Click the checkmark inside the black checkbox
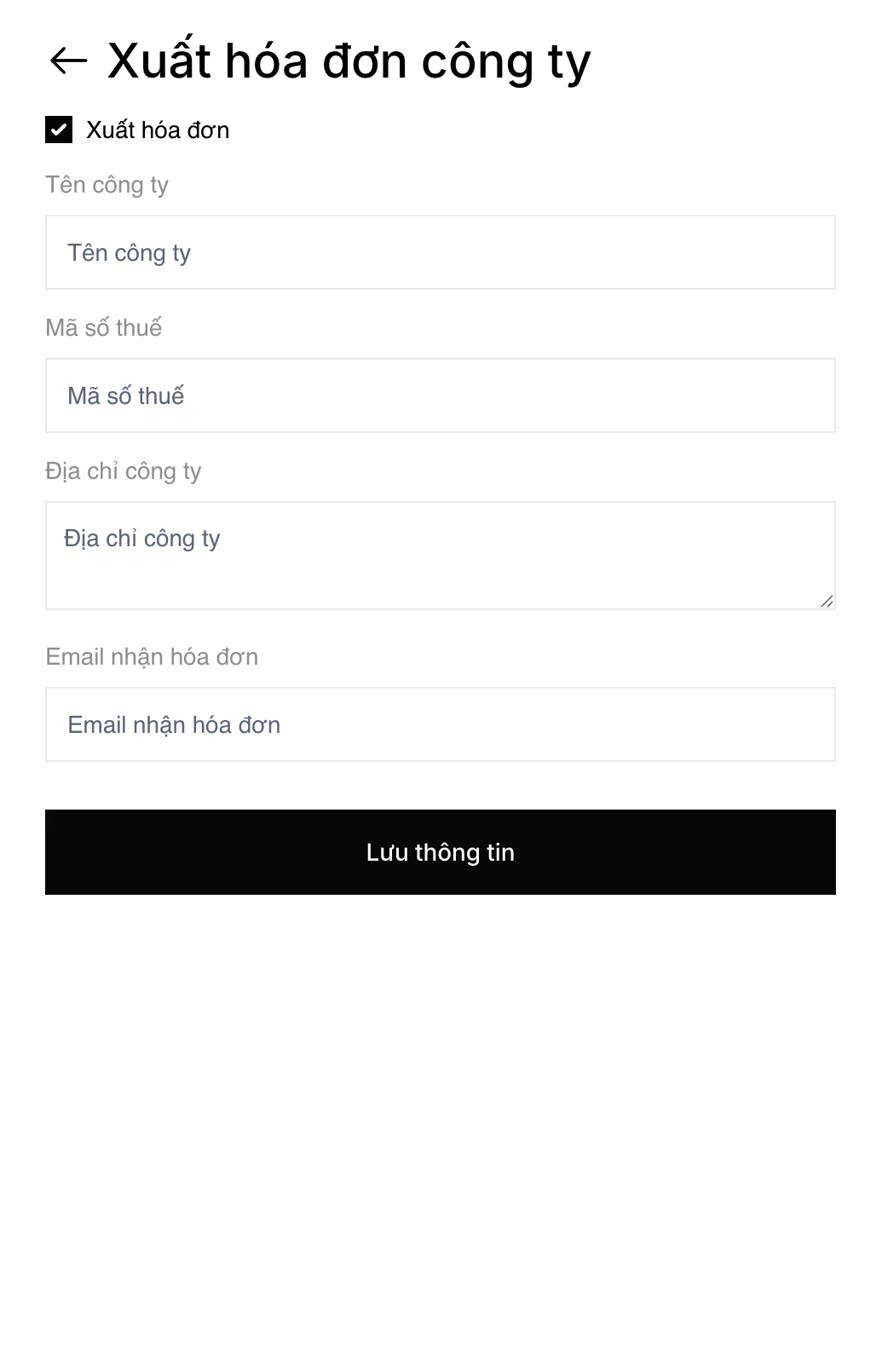Screen dimensions: 876x1372 59,130
